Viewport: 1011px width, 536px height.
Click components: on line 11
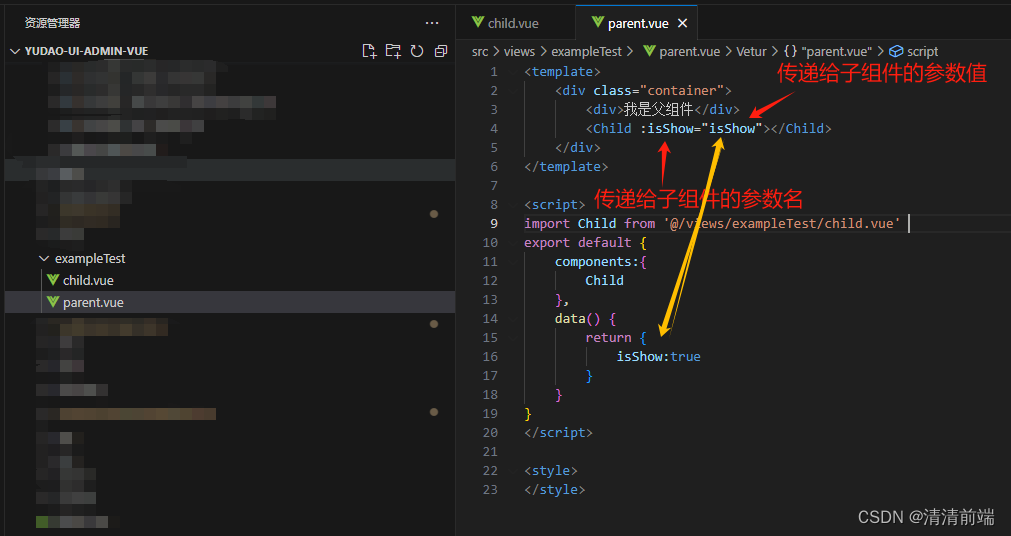point(597,262)
